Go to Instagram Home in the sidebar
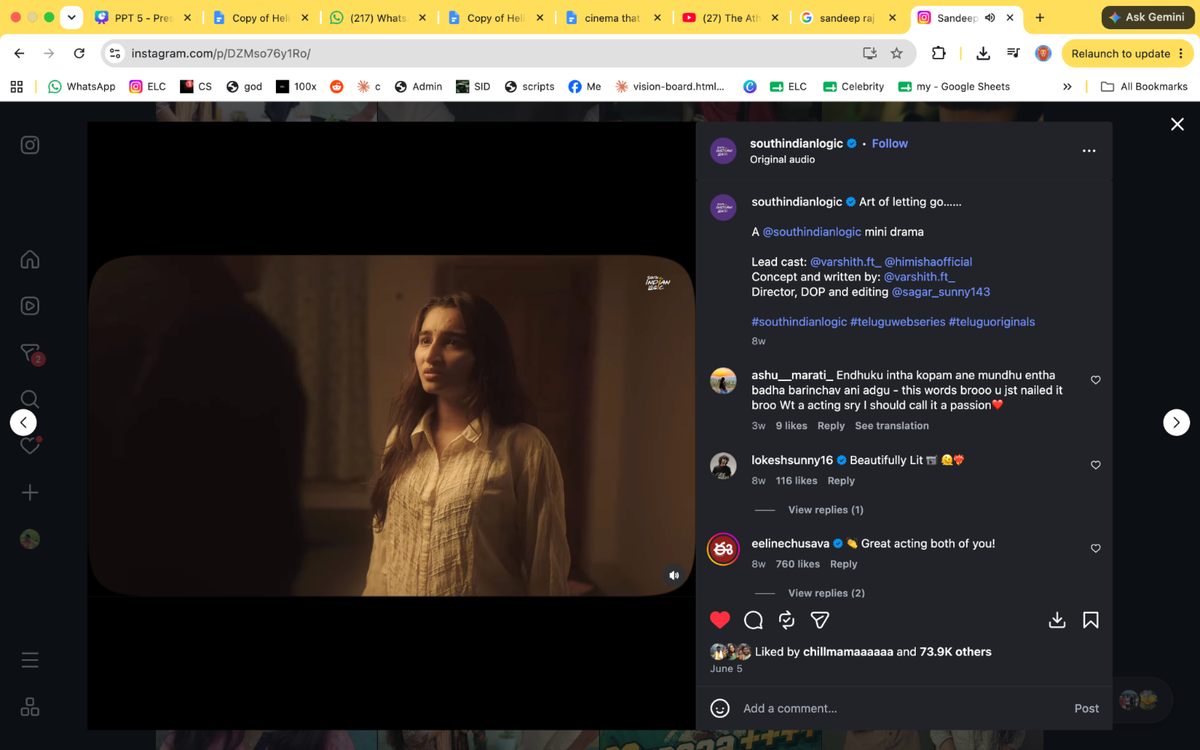The image size is (1200, 750). click(x=30, y=260)
